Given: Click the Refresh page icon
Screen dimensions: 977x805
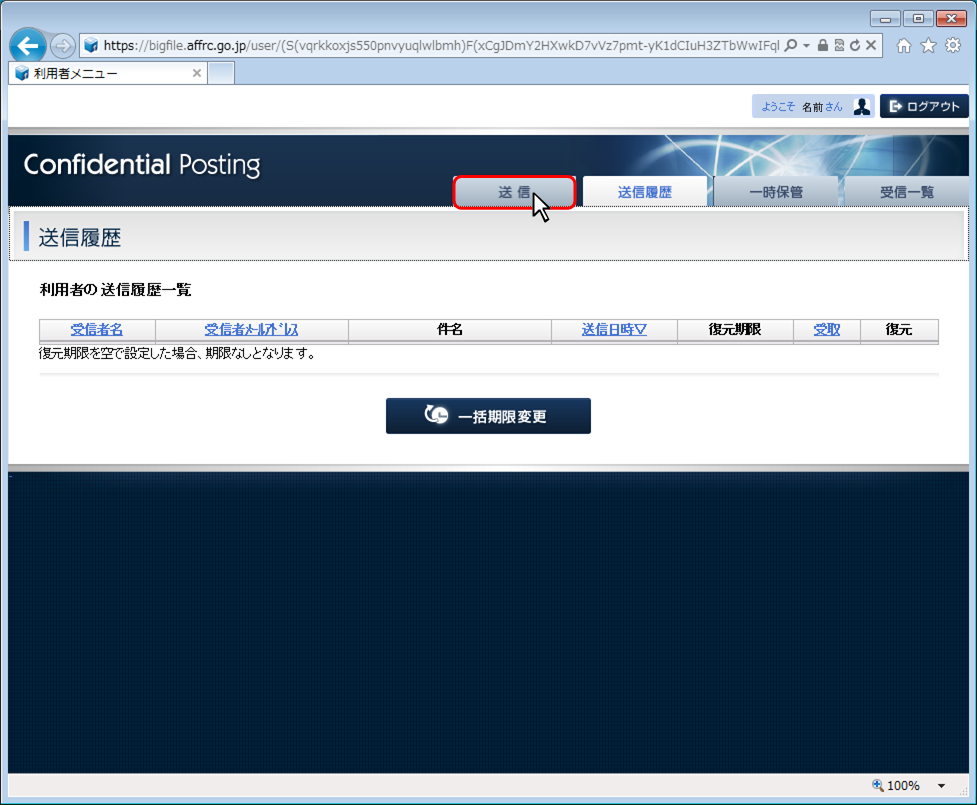Looking at the screenshot, I should click(855, 45).
